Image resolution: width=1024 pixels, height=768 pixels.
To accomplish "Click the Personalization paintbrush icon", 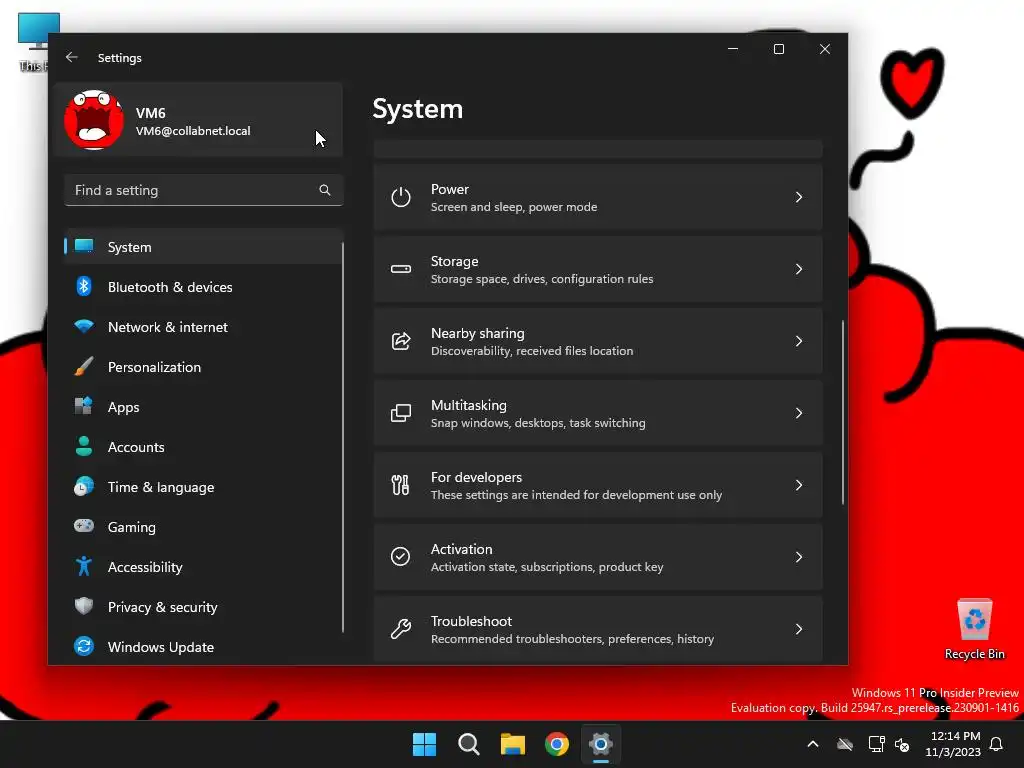I will (84, 366).
